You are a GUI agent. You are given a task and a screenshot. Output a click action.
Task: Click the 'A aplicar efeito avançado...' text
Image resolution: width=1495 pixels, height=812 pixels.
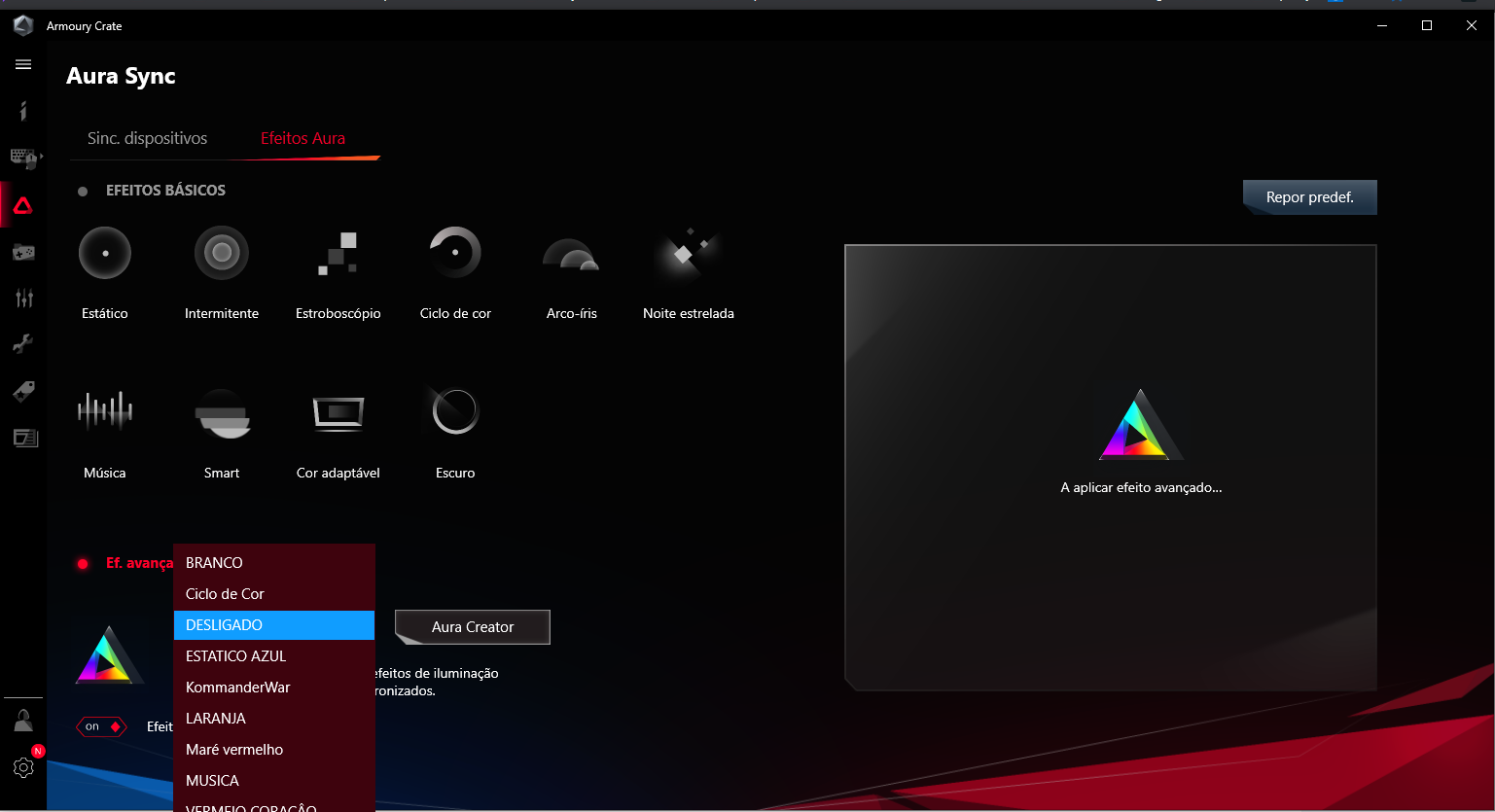tap(1141, 488)
